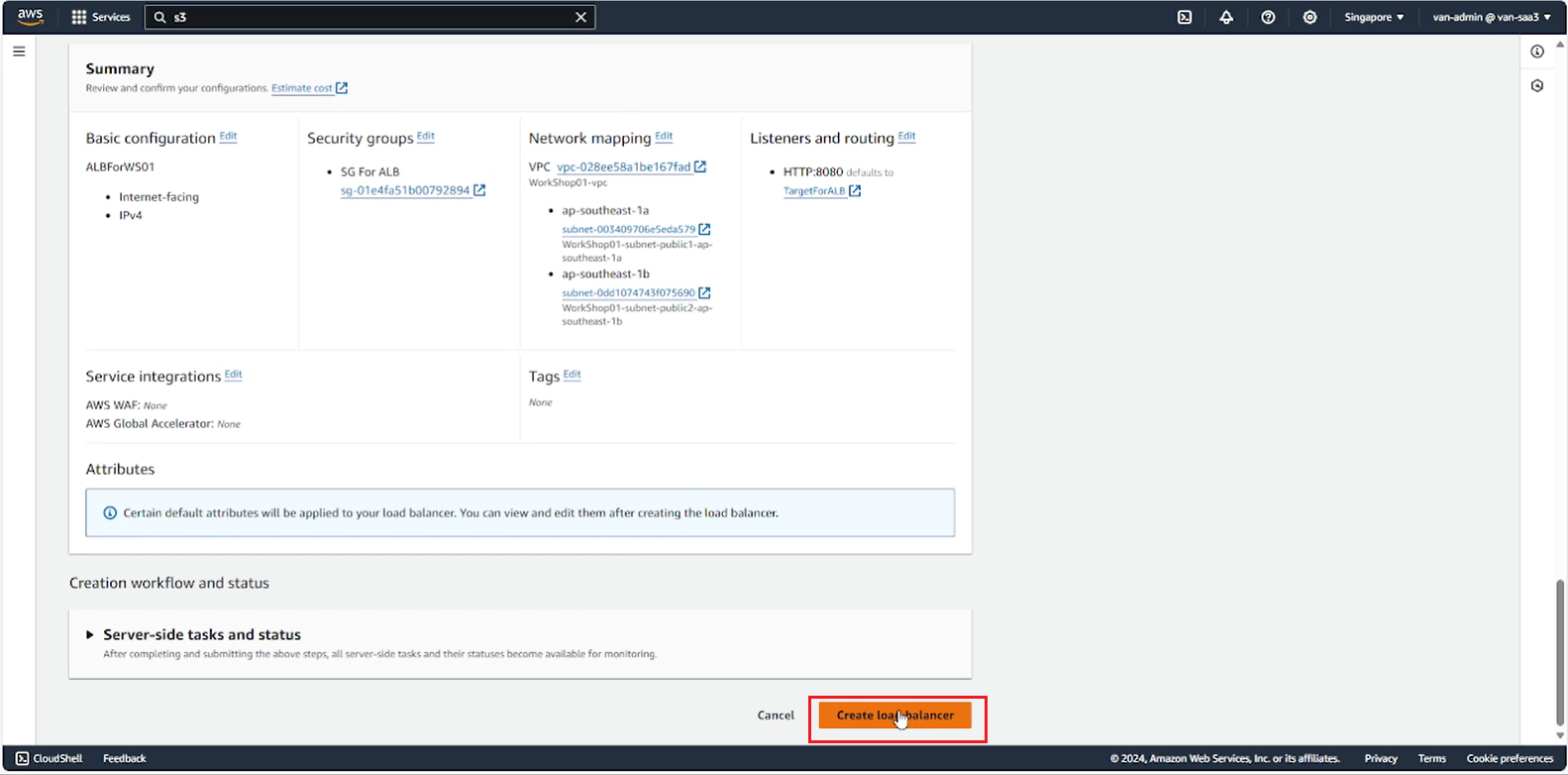Go to the AWS console home logo
This screenshot has height=775, width=1568.
(30, 16)
